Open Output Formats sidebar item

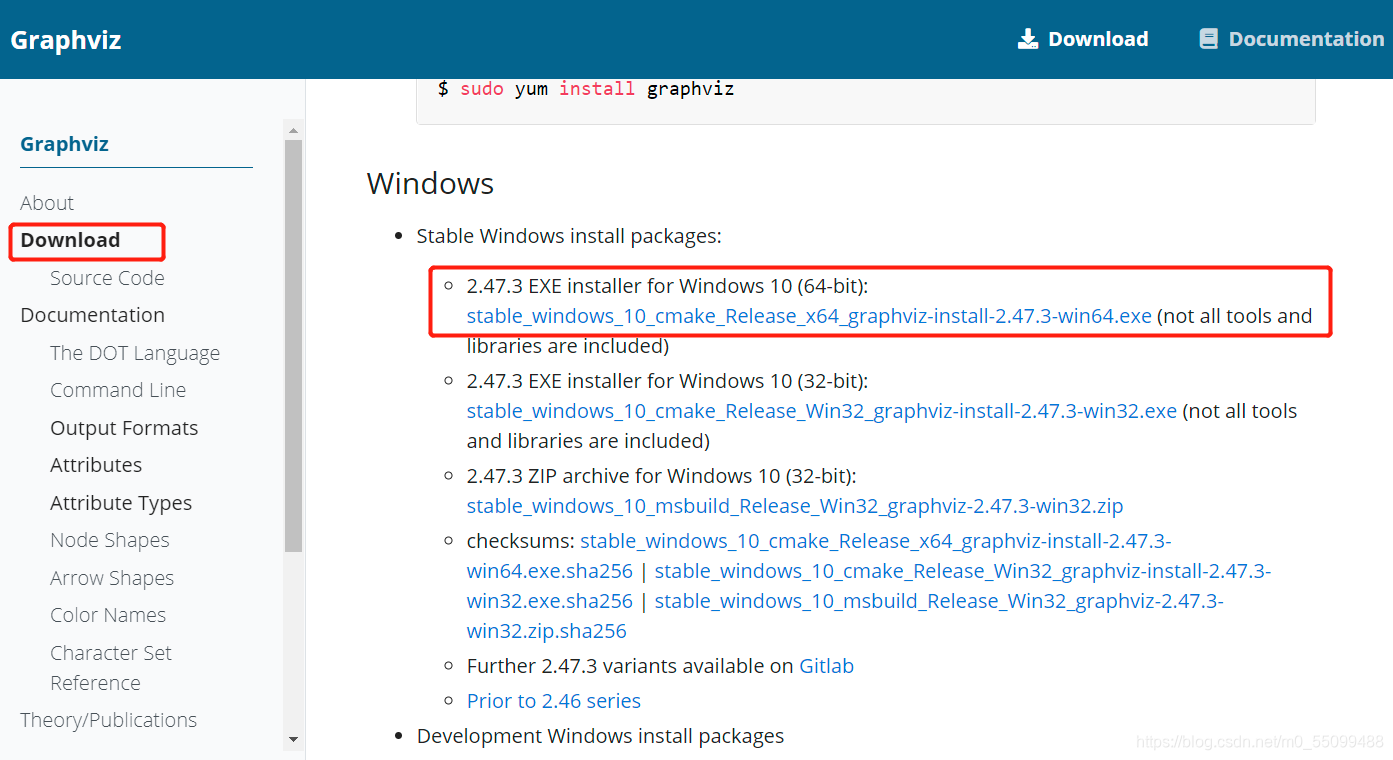pyautogui.click(x=124, y=428)
